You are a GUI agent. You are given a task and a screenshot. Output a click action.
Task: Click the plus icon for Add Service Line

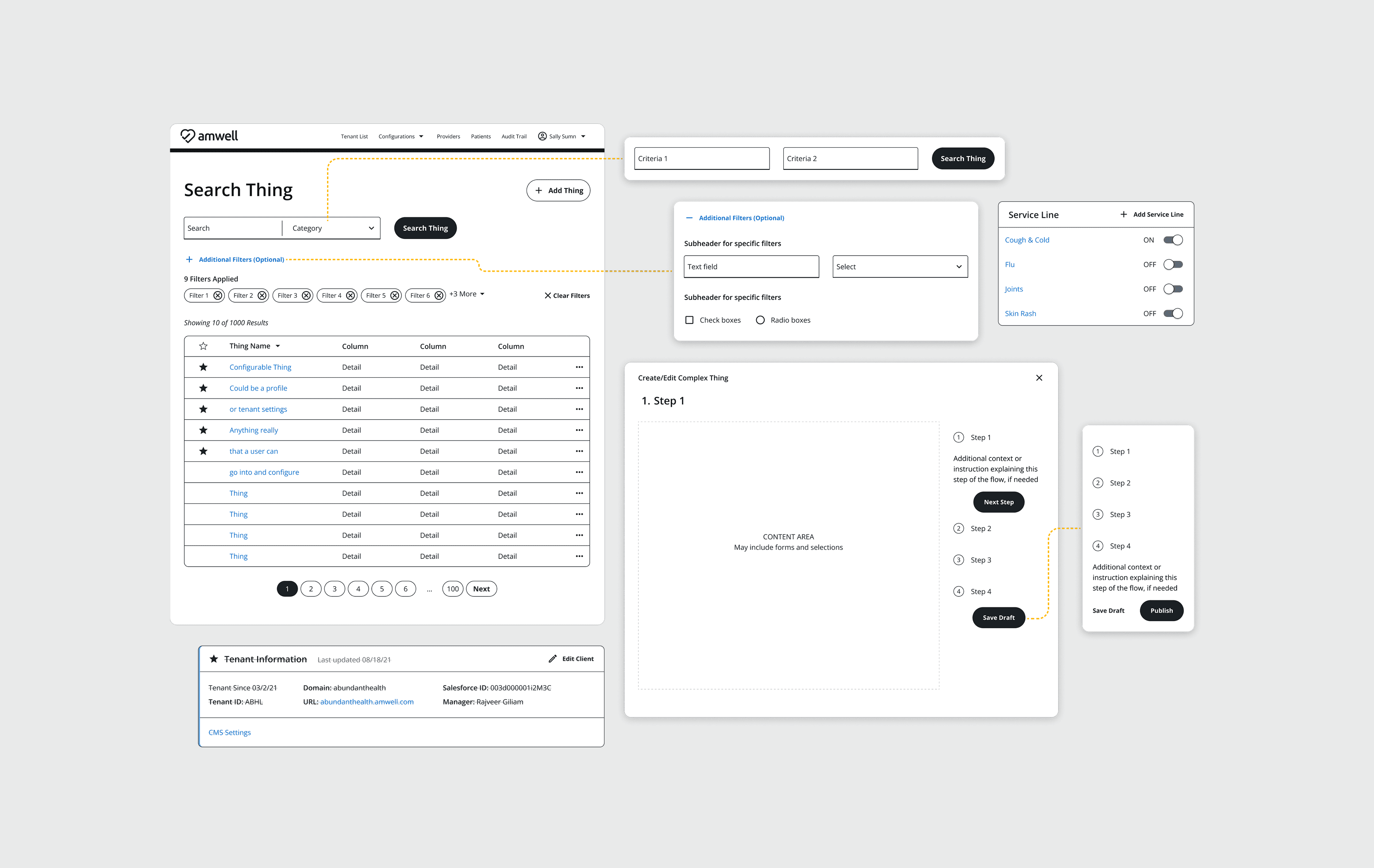click(x=1124, y=215)
